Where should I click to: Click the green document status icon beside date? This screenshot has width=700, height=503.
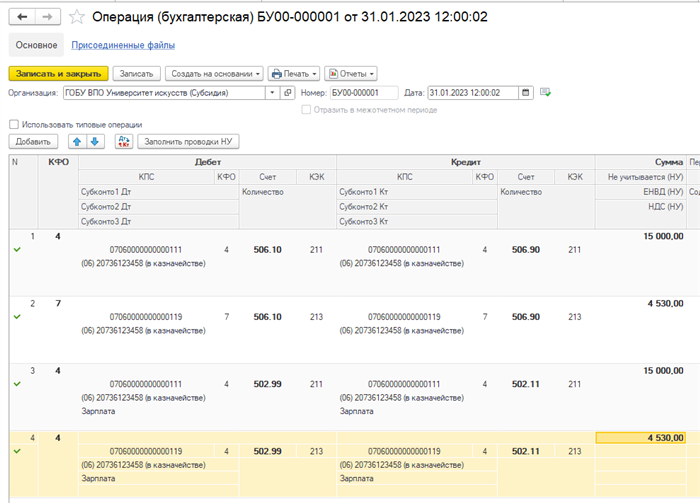click(545, 92)
